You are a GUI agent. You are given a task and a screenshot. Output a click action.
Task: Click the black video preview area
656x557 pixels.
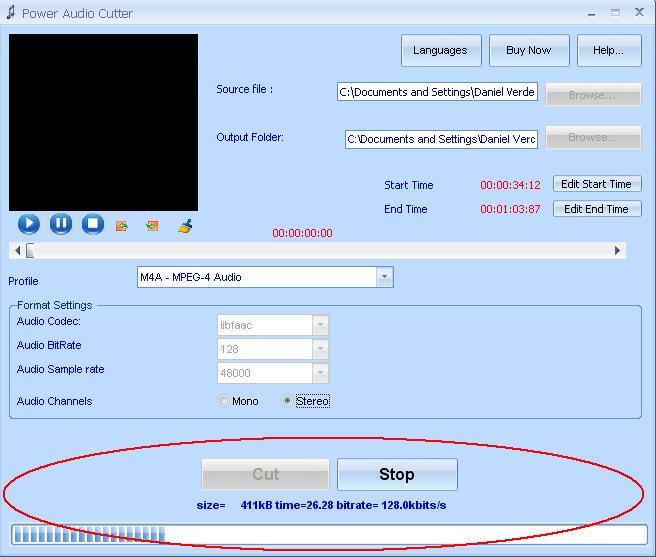point(103,122)
